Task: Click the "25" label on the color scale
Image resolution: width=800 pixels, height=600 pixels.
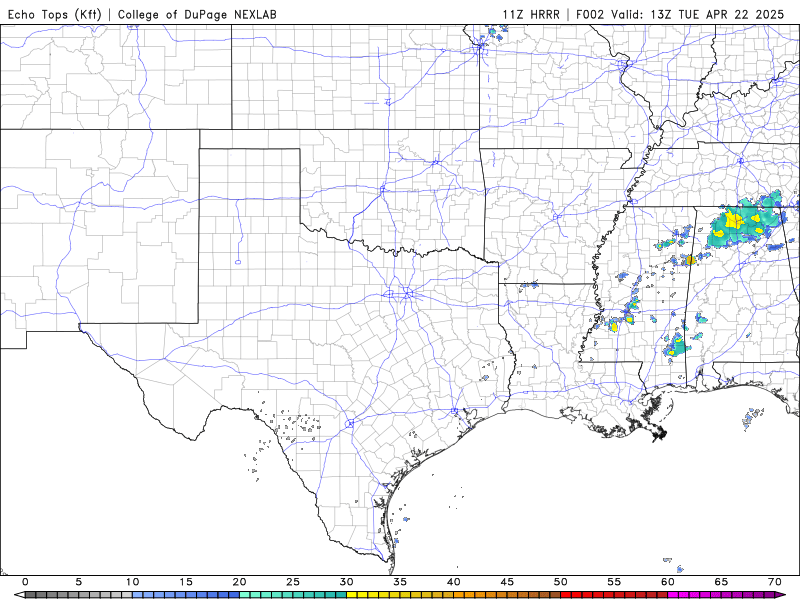Action: pyautogui.click(x=293, y=582)
